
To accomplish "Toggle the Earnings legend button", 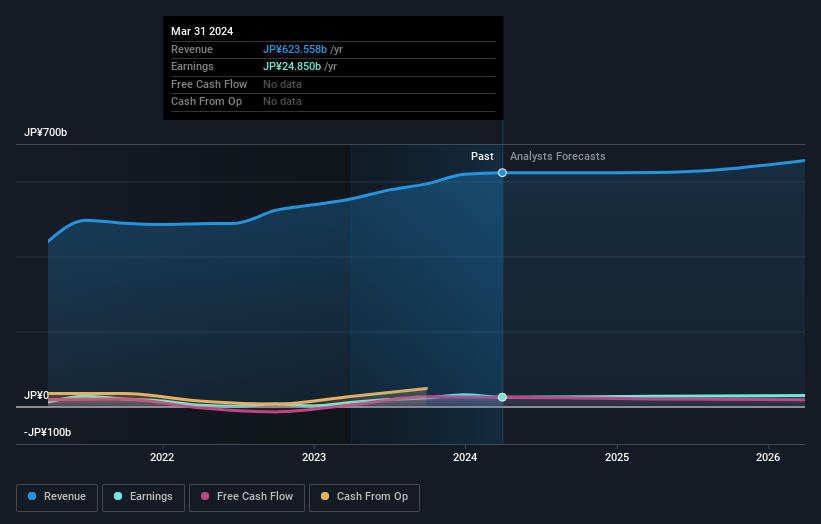I will pos(143,497).
